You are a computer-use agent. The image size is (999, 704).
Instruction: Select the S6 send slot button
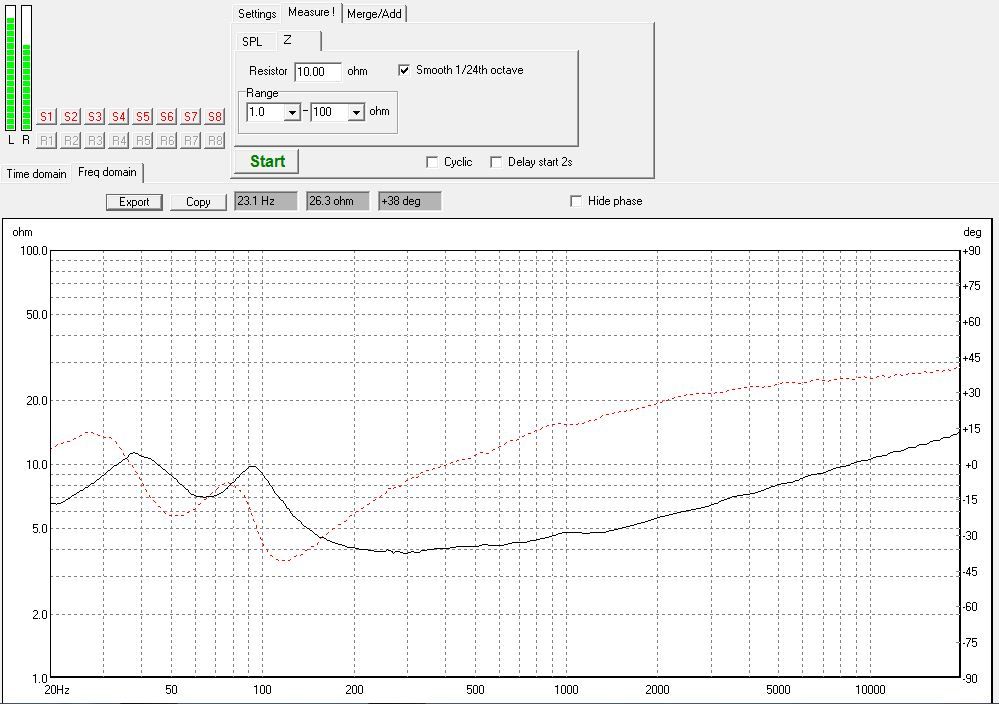(167, 117)
